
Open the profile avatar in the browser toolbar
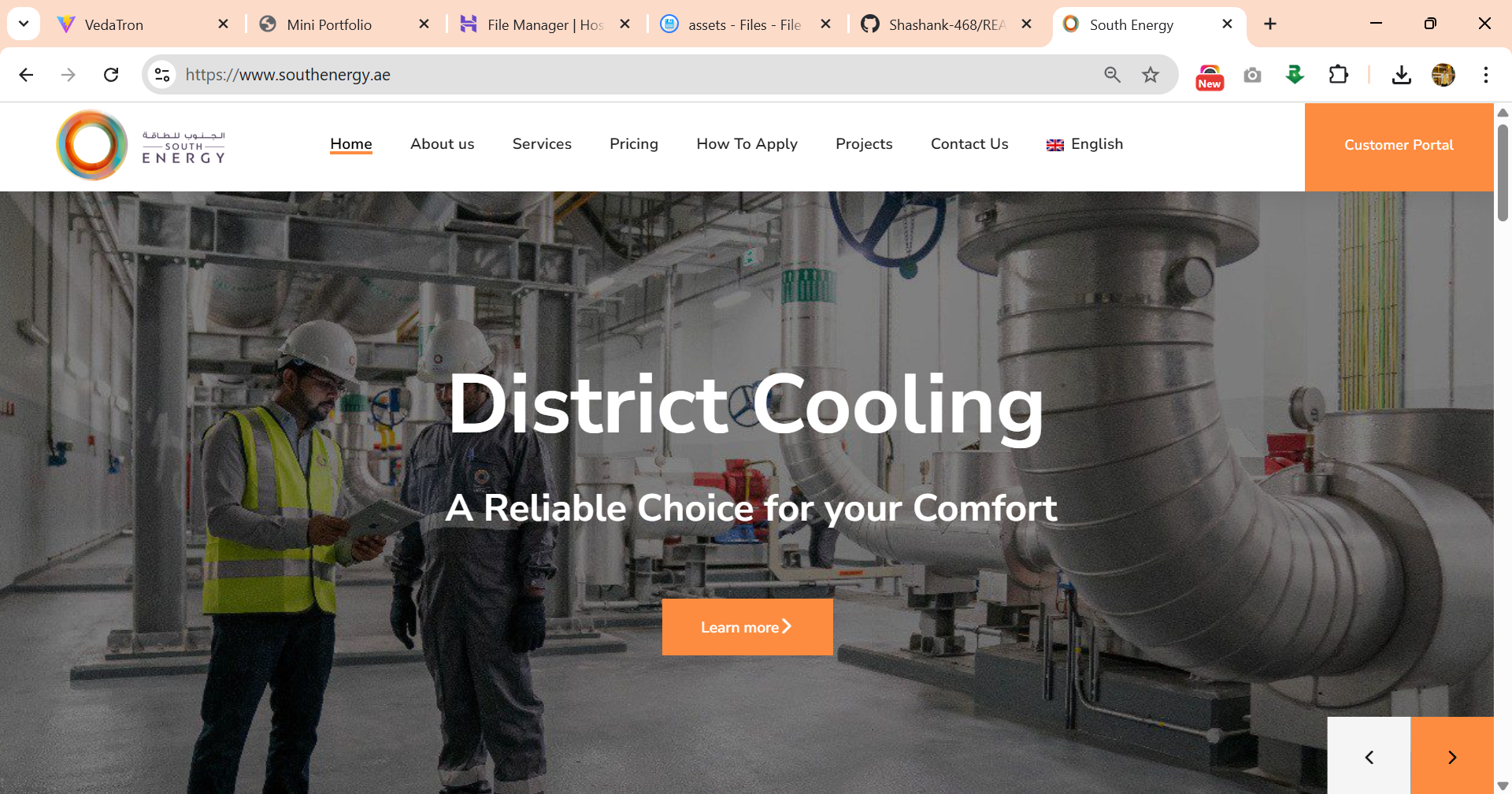pos(1443,75)
